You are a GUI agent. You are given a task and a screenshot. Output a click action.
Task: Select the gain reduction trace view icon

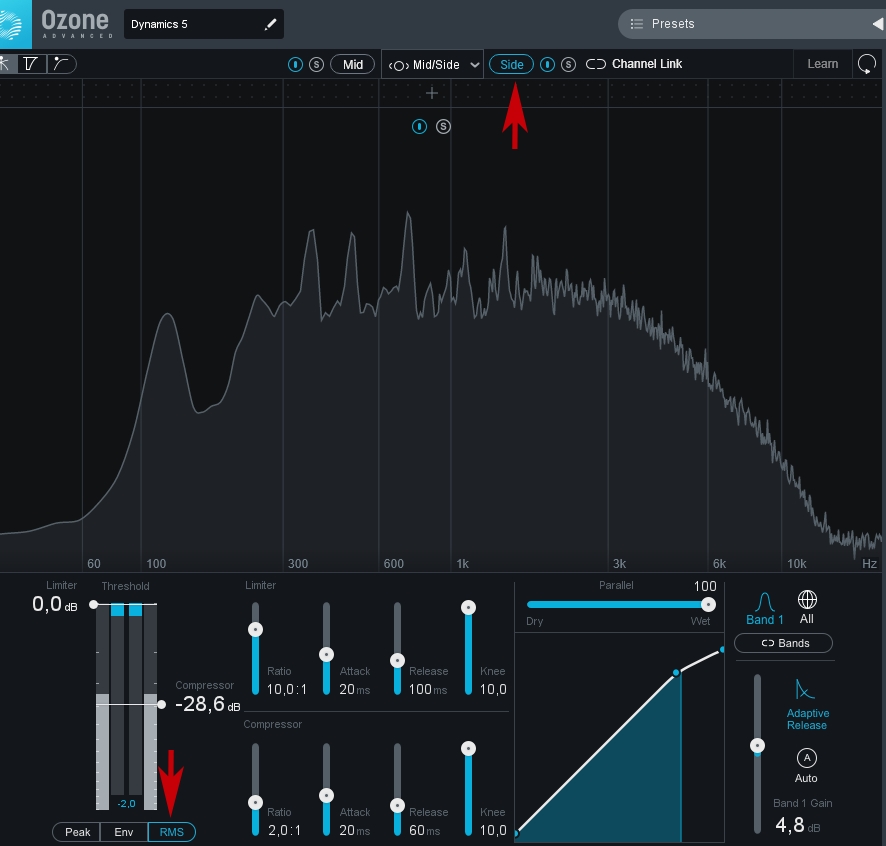(x=31, y=64)
